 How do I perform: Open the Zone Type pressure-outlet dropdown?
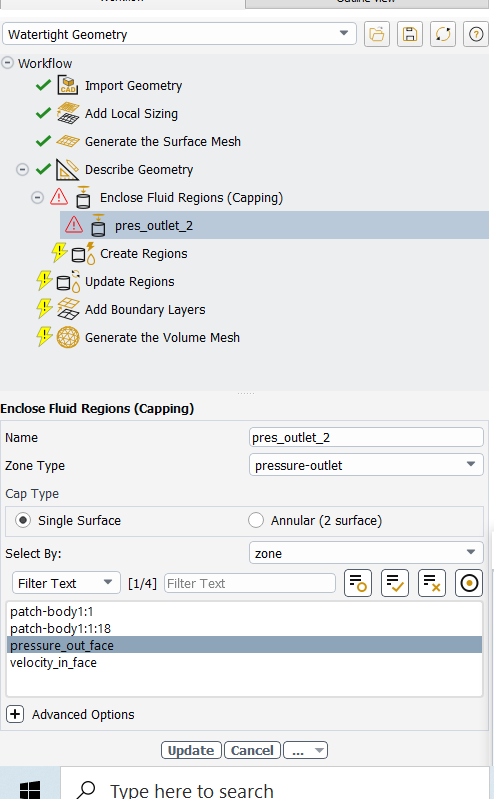click(366, 465)
